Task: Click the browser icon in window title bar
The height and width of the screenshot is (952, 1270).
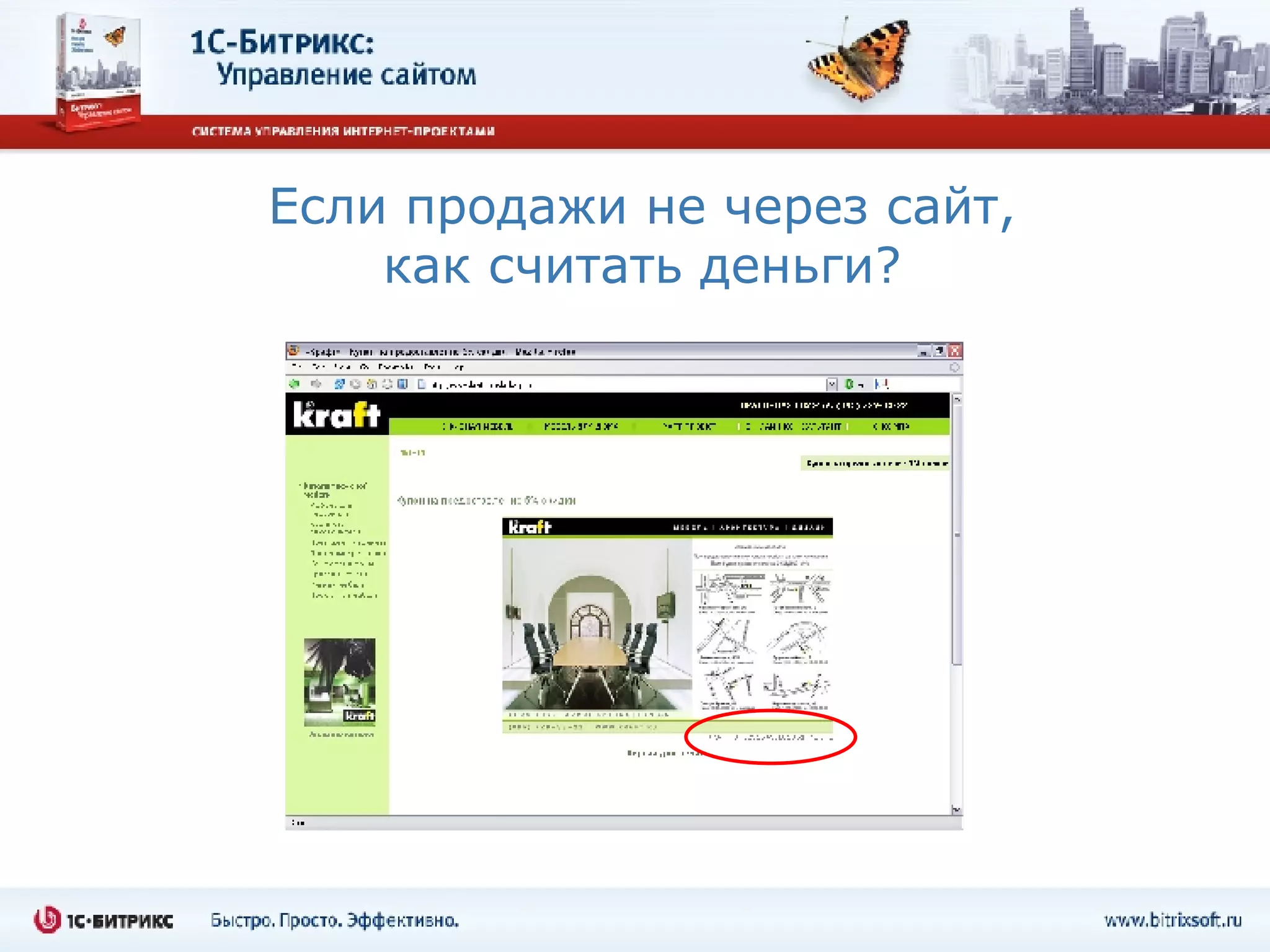Action: 294,351
